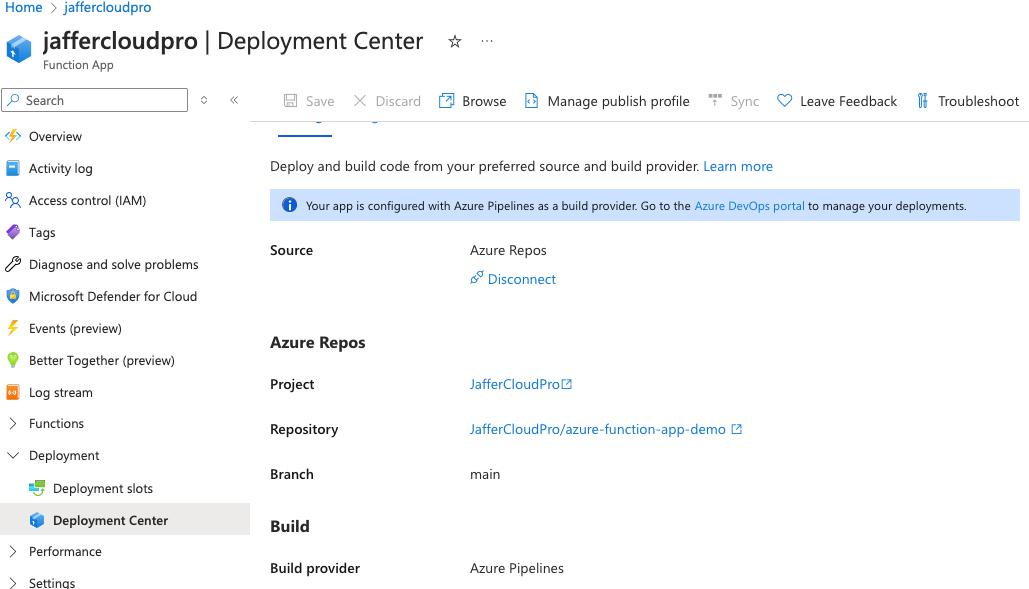Click the info icon in the blue banner
The height and width of the screenshot is (589, 1029).
click(289, 204)
